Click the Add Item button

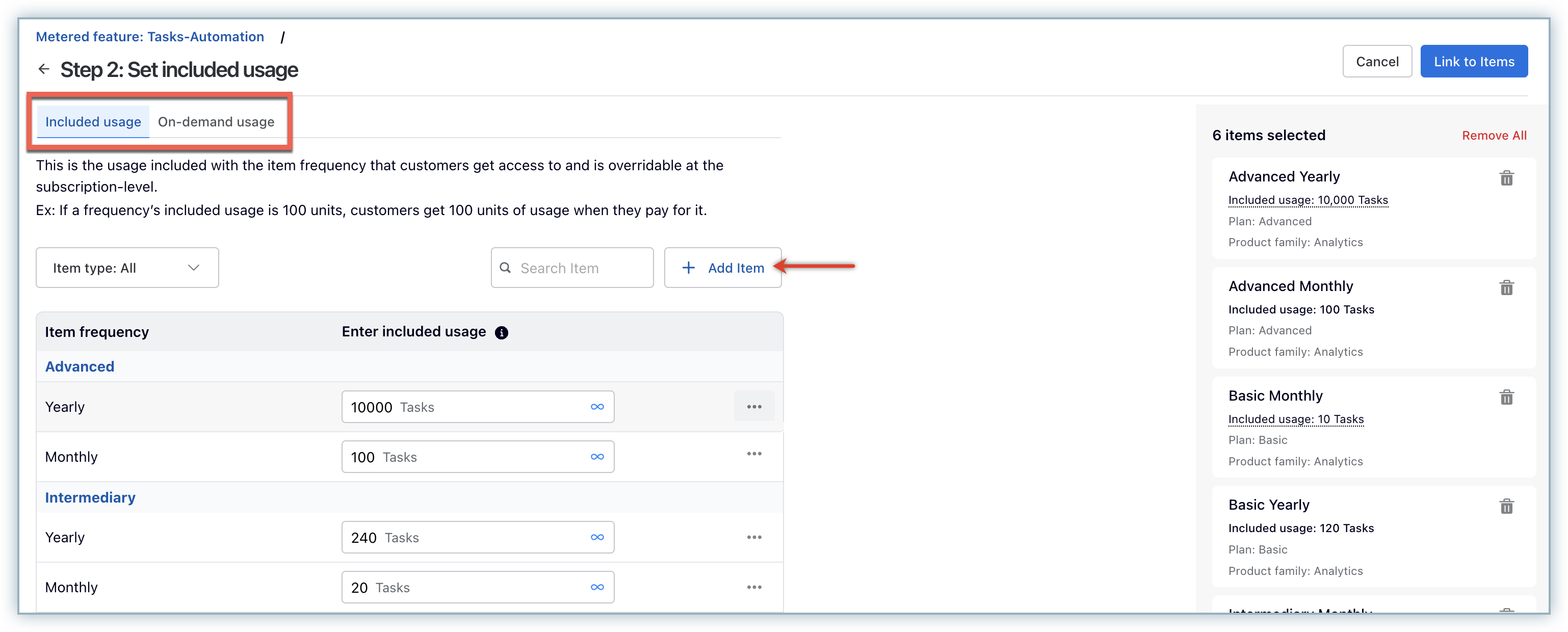click(722, 268)
